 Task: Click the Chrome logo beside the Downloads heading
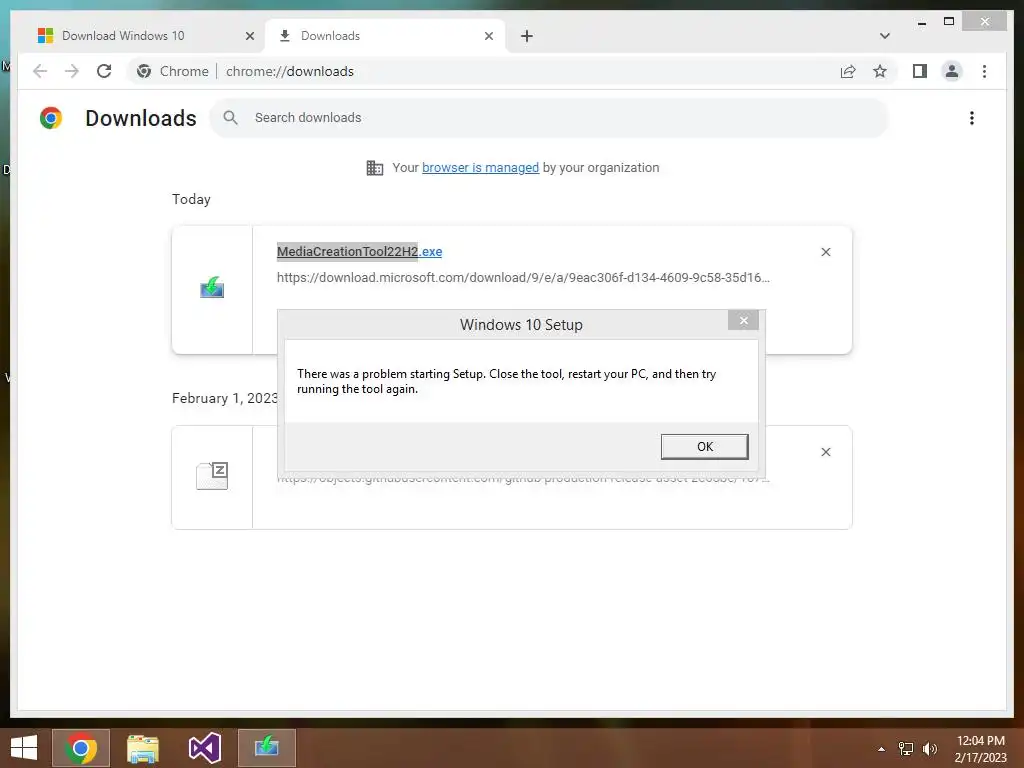(x=51, y=118)
